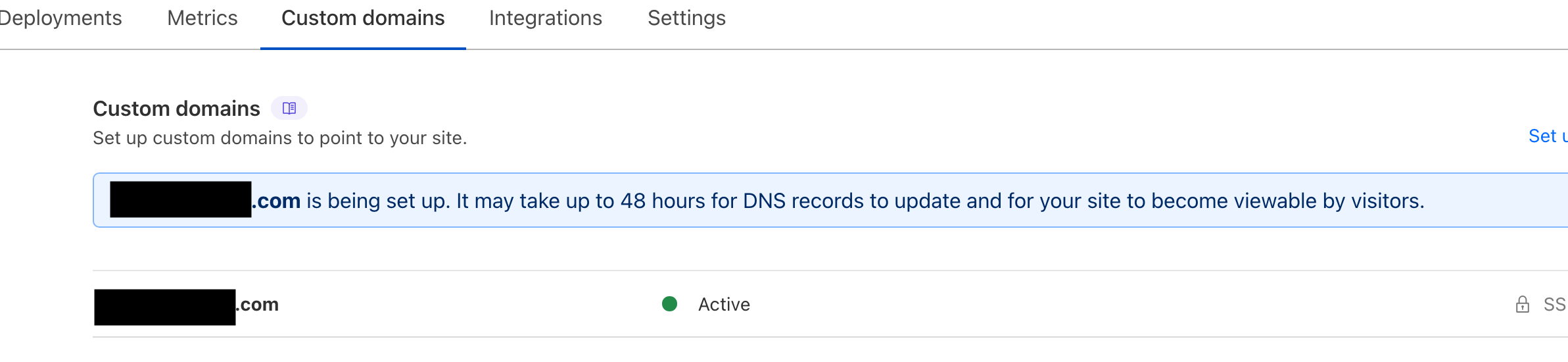Click the 'is being set up' banner message

click(378, 201)
